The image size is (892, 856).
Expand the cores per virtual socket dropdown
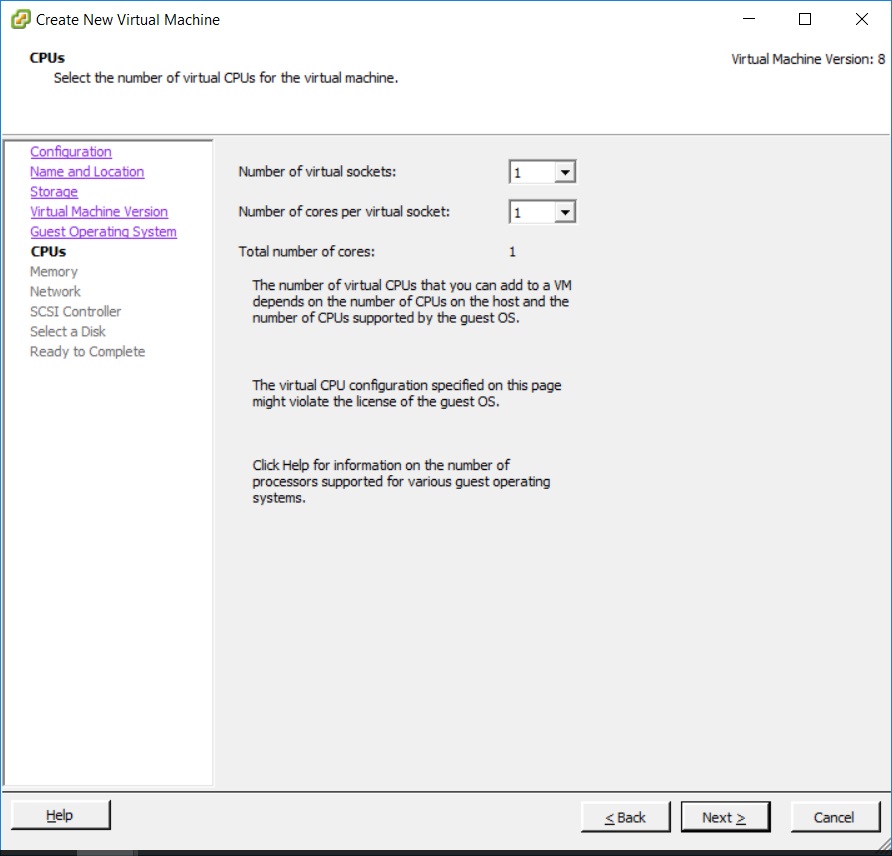(x=565, y=212)
